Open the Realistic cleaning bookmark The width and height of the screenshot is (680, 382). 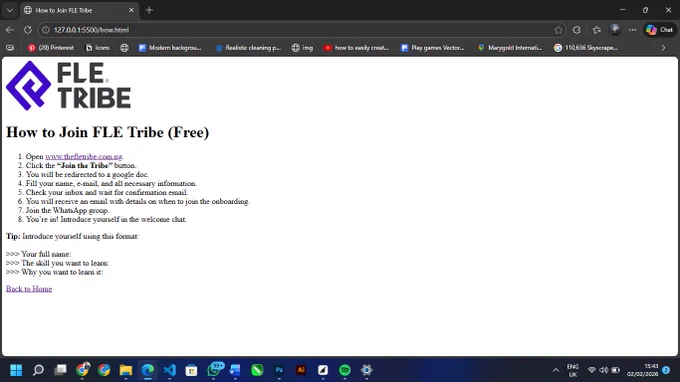(248, 48)
